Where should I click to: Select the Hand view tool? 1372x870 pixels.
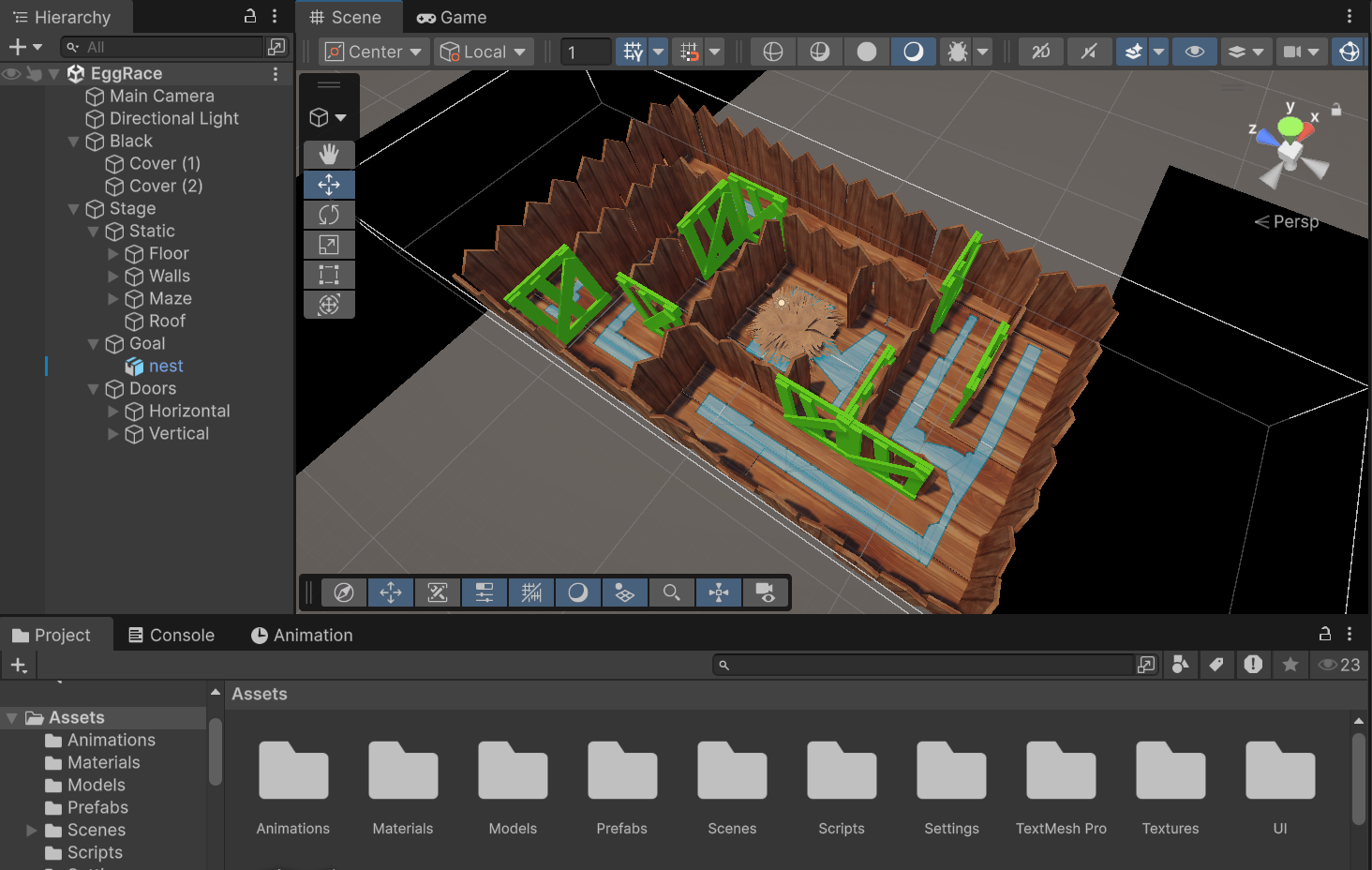tap(329, 155)
